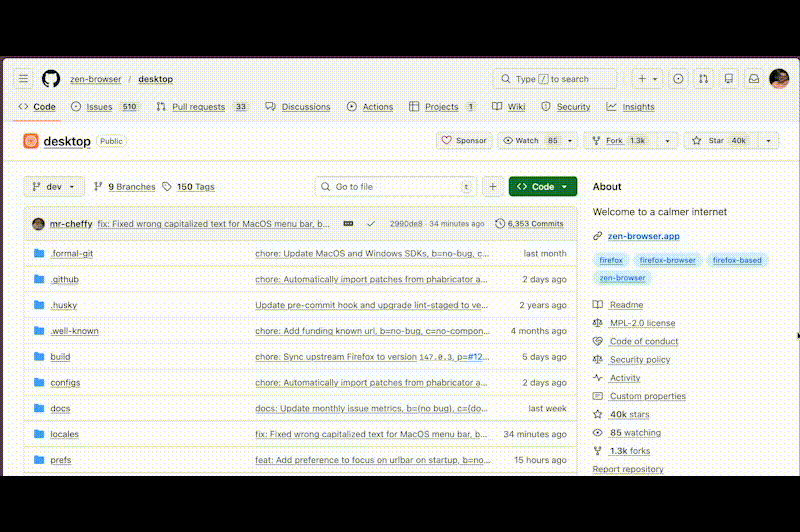The image size is (800, 532).
Task: Open the Activity link in About
Action: pyautogui.click(x=625, y=378)
